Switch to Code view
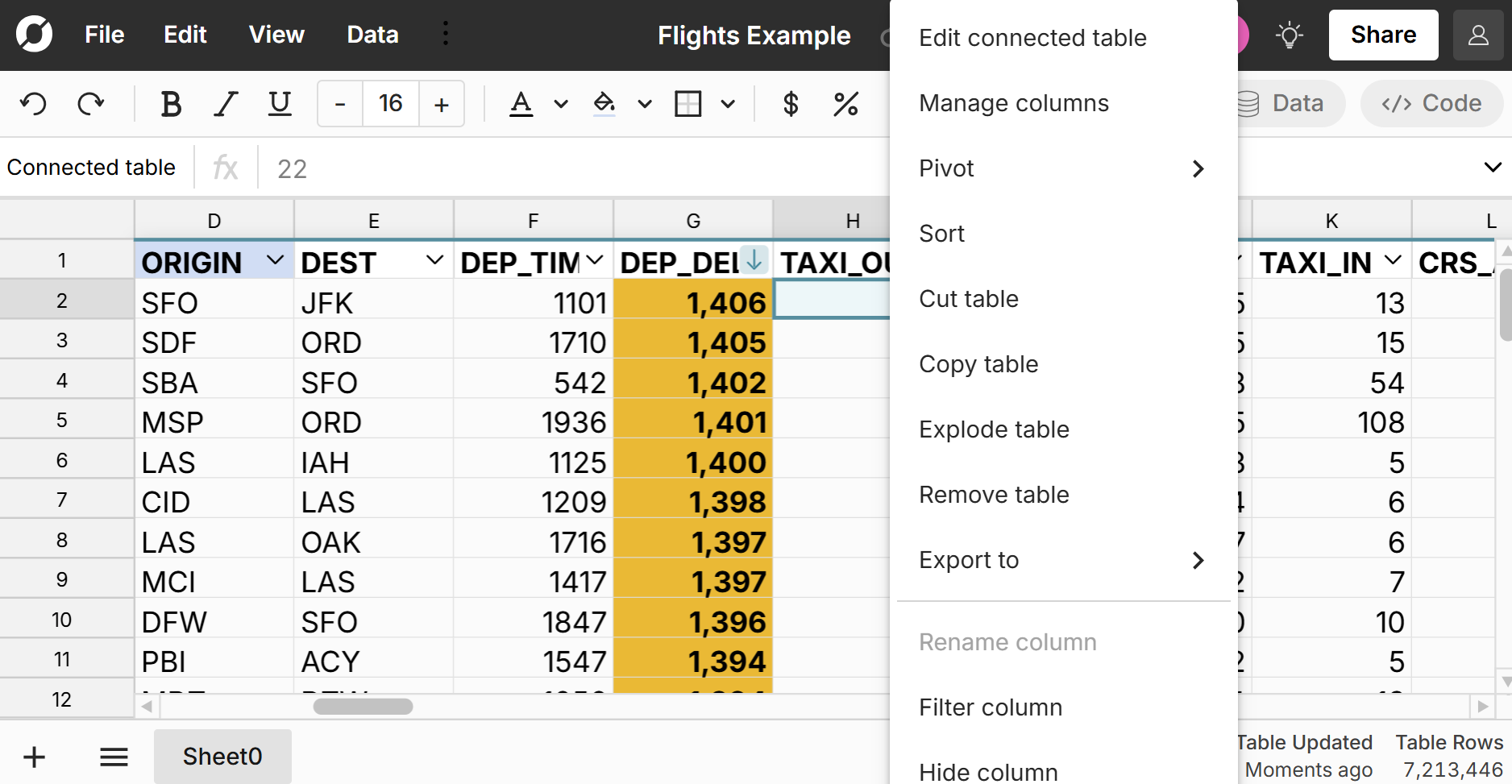Screen dimensions: 1512x784 [1431, 103]
